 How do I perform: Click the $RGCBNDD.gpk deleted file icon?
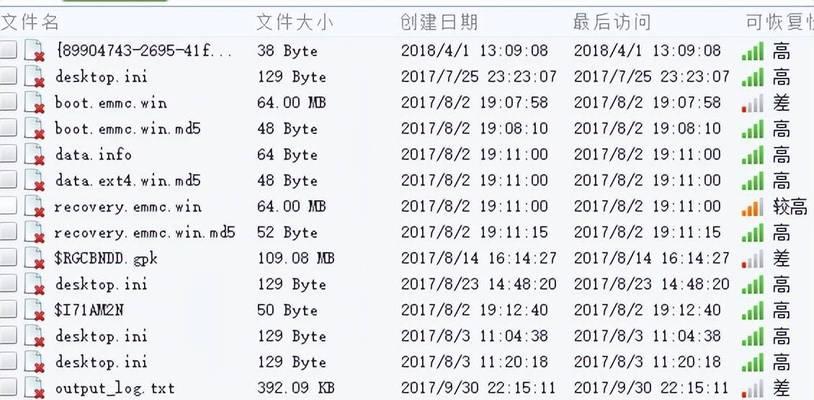[x=34, y=258]
